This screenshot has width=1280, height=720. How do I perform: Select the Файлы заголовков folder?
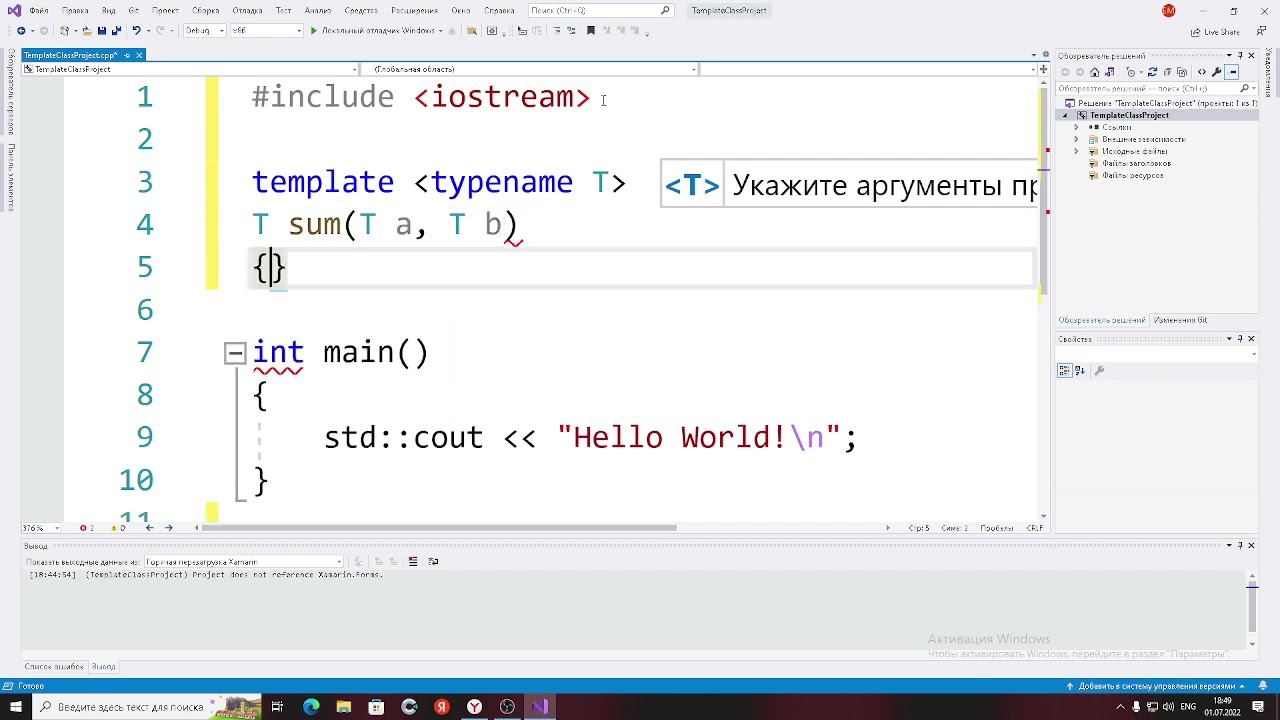[1136, 163]
